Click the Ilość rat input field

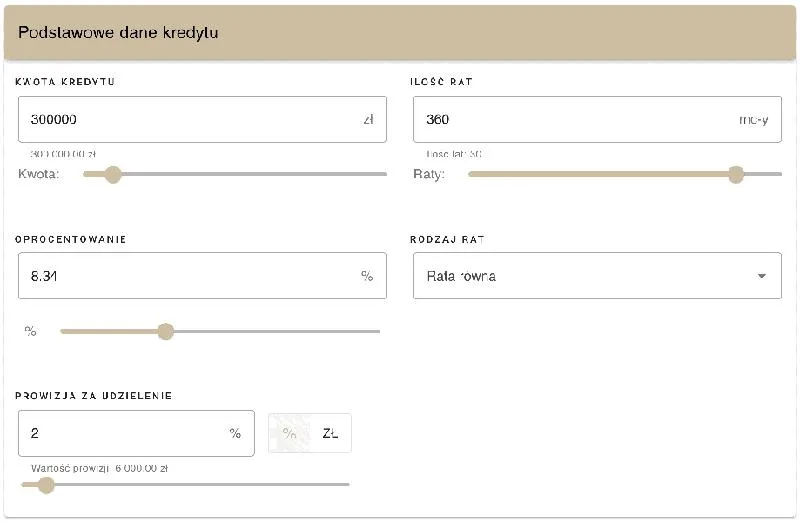point(597,119)
